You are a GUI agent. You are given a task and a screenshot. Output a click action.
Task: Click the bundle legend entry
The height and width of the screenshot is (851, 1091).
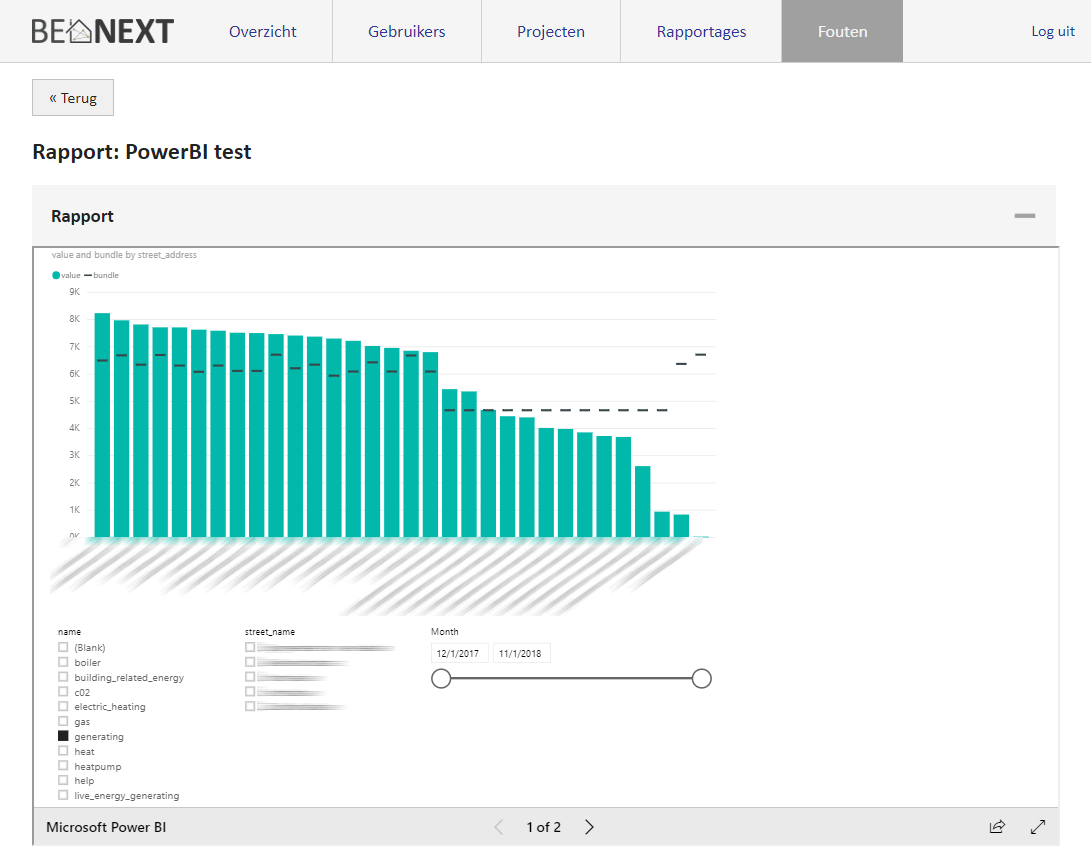point(102,276)
